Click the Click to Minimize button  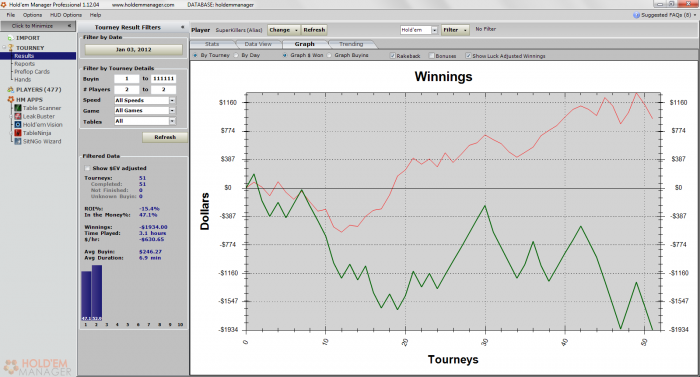38,26
